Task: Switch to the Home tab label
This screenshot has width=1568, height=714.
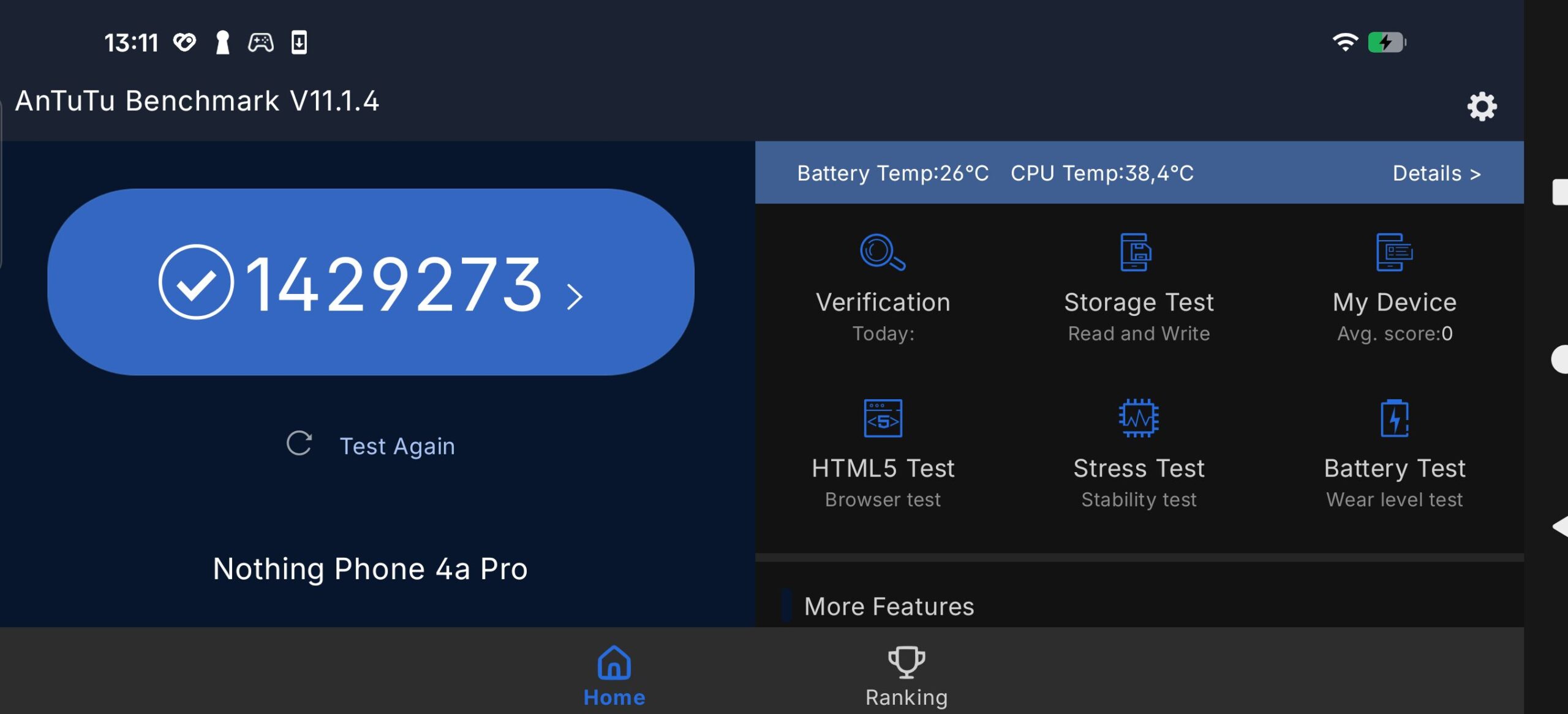Action: click(614, 697)
